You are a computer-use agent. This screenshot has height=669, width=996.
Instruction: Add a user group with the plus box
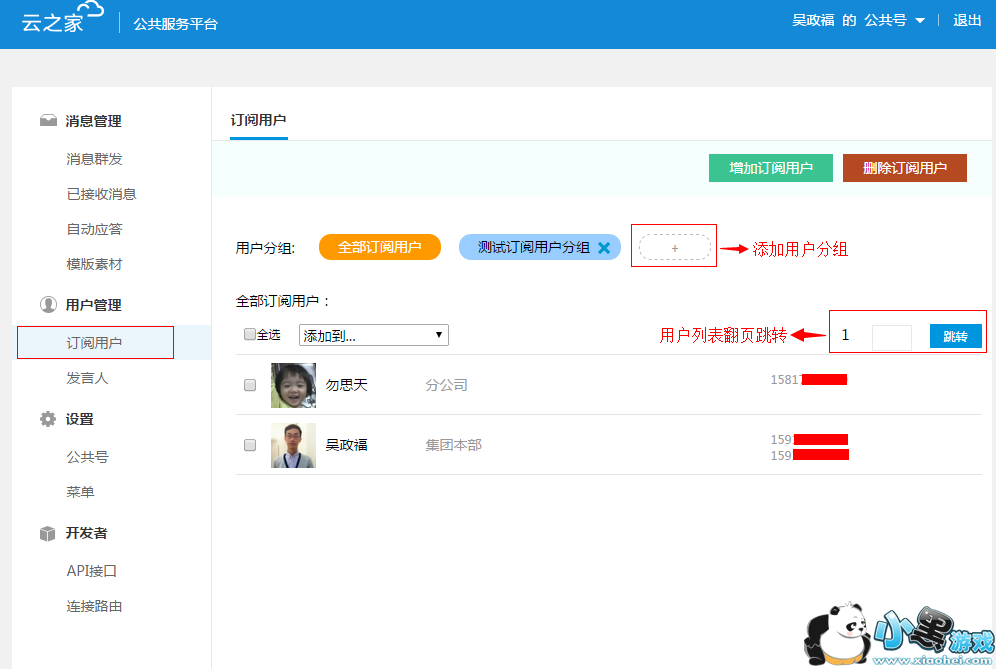675,247
